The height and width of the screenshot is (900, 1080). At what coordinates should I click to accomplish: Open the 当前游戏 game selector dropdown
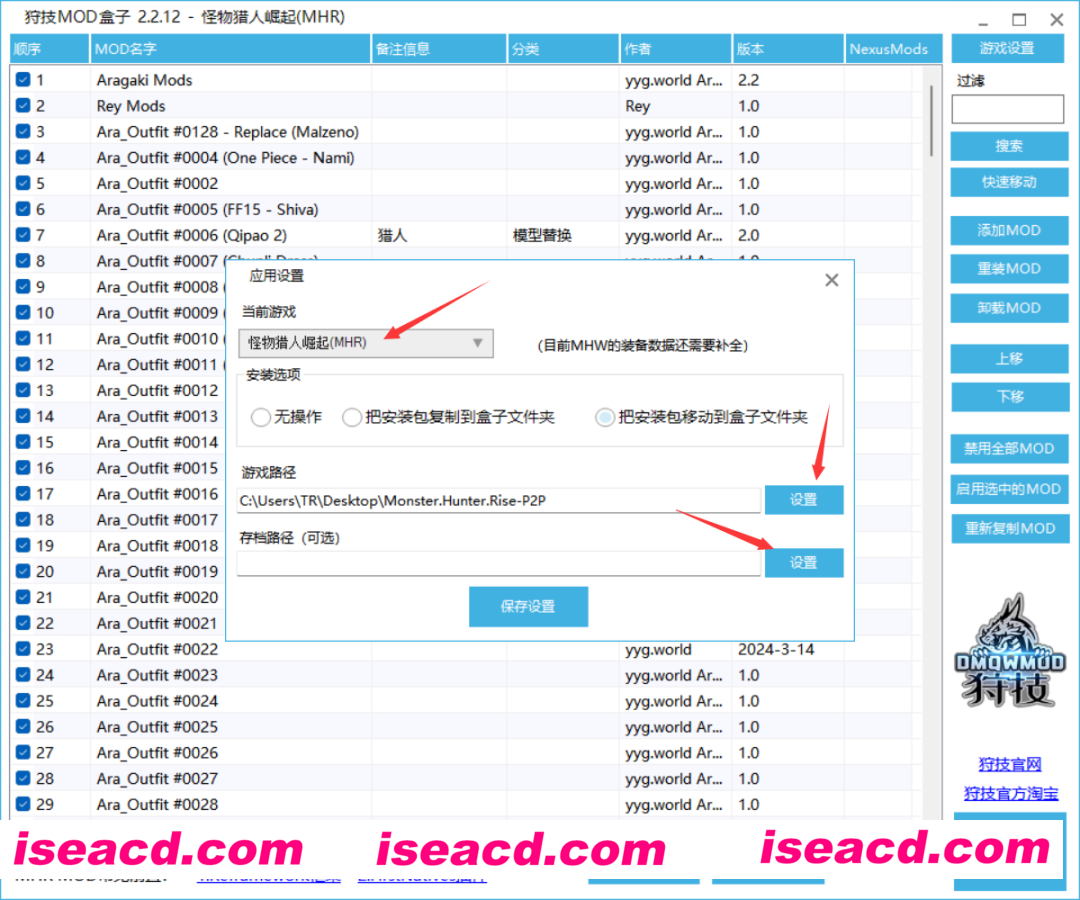tap(478, 343)
